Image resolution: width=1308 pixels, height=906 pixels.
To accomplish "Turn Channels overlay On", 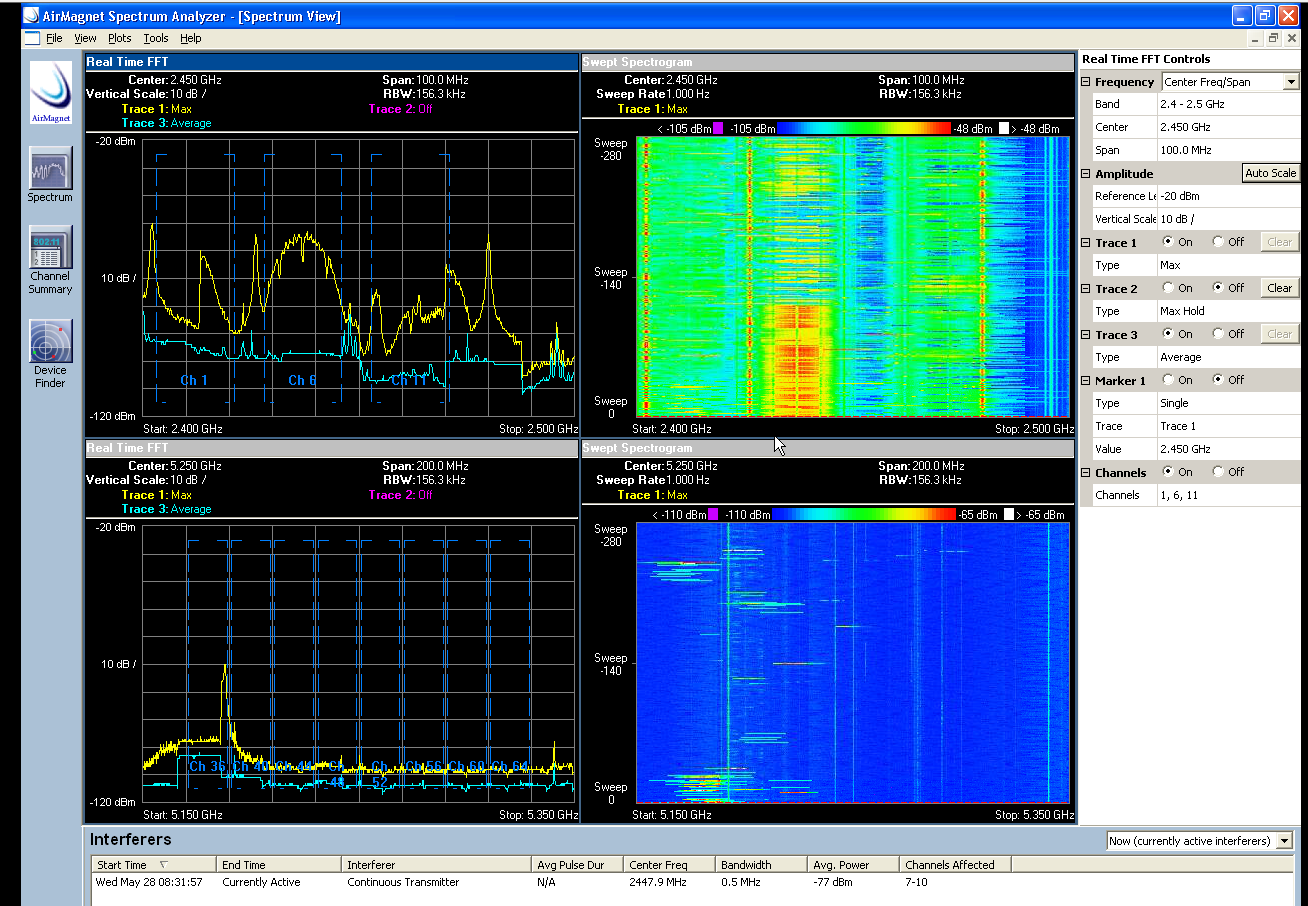I will 1166,472.
